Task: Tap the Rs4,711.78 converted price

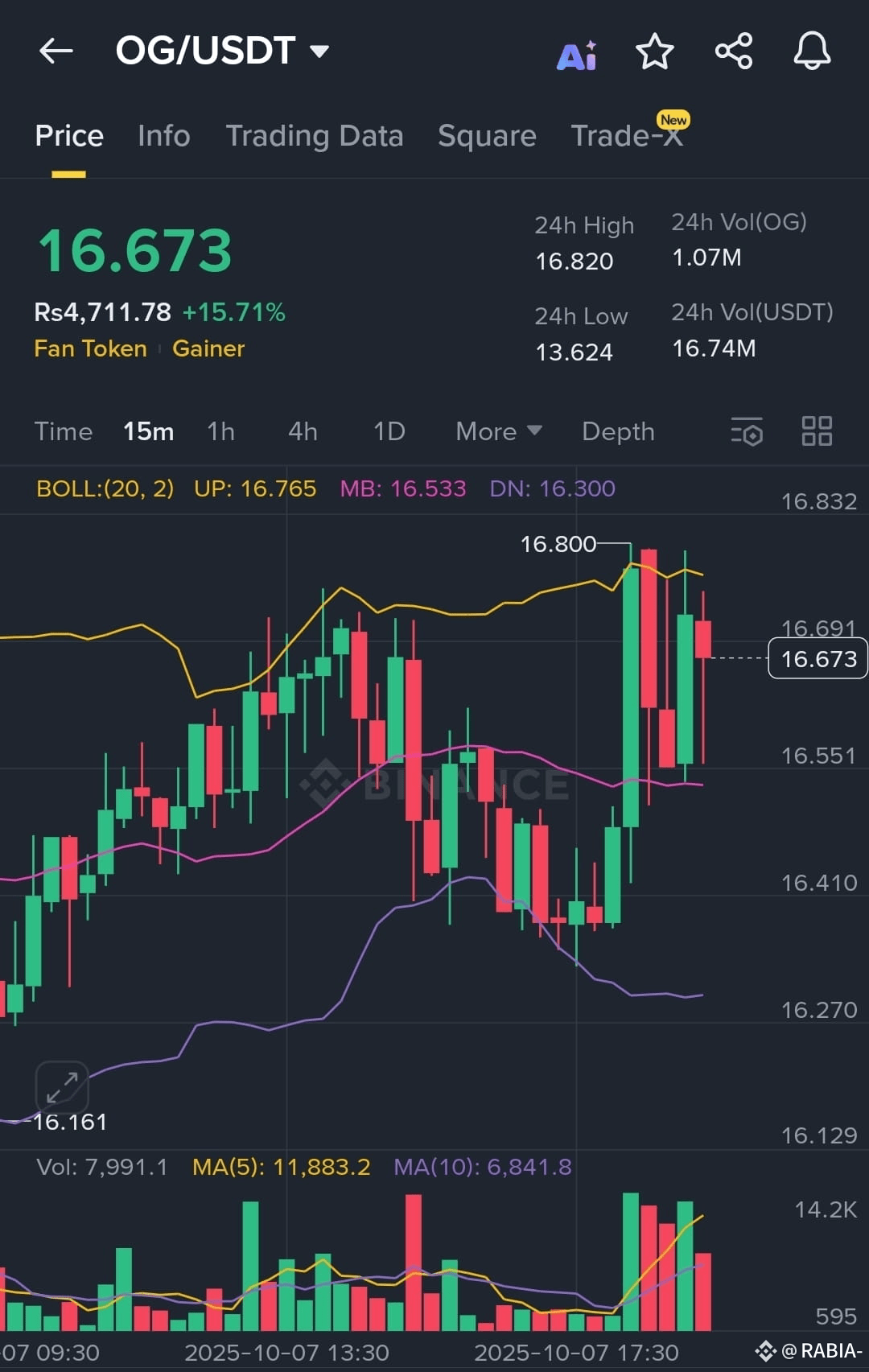Action: click(x=102, y=311)
